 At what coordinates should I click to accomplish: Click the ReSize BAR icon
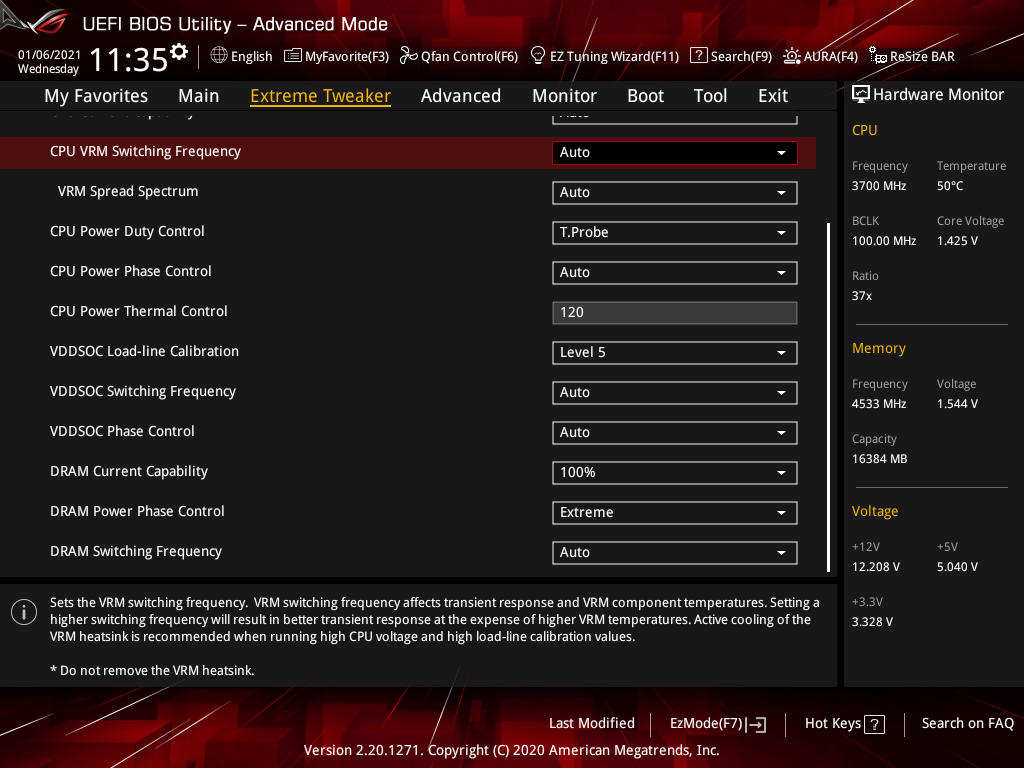(x=878, y=56)
